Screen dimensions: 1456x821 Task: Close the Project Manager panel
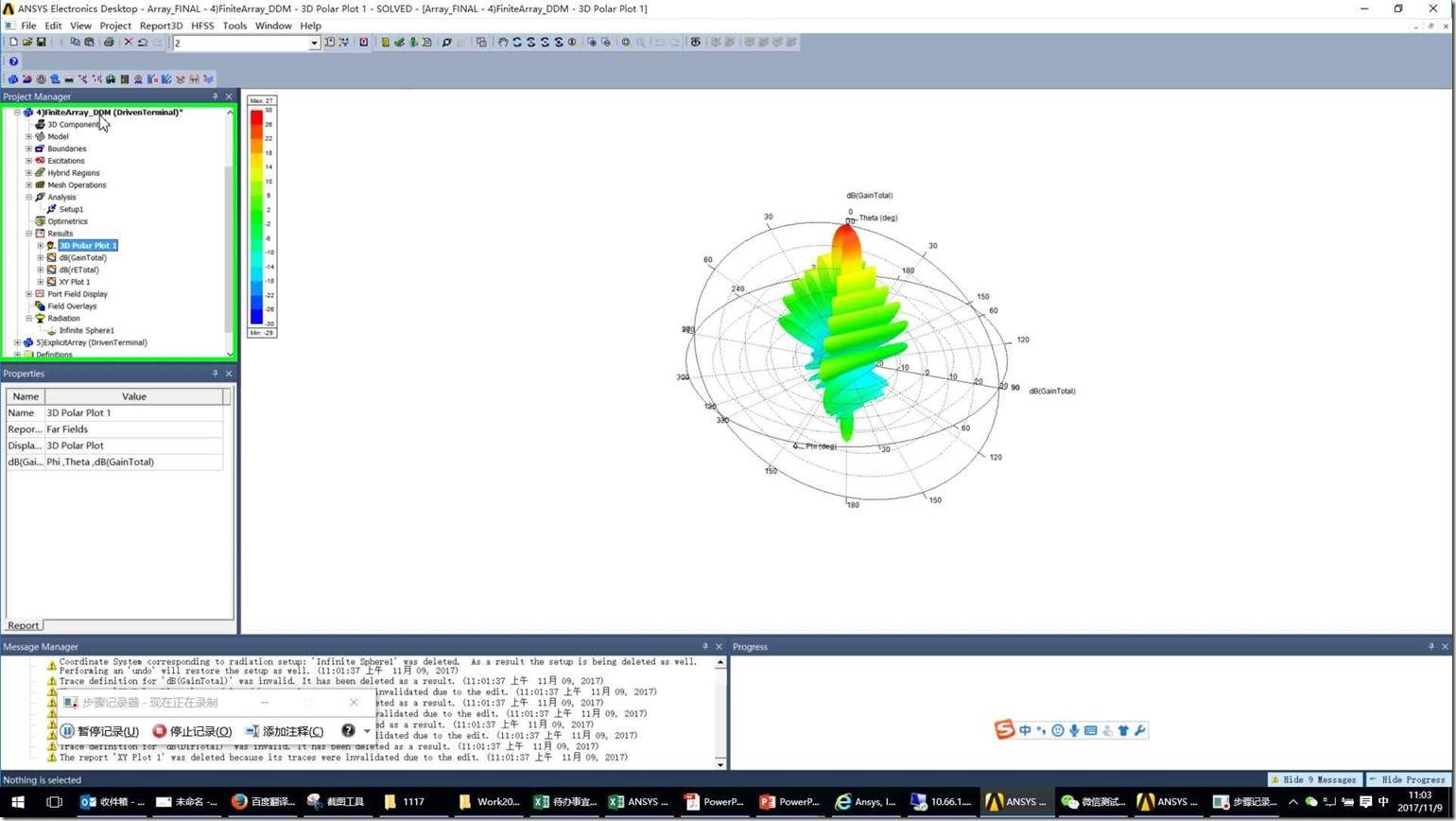[x=229, y=96]
